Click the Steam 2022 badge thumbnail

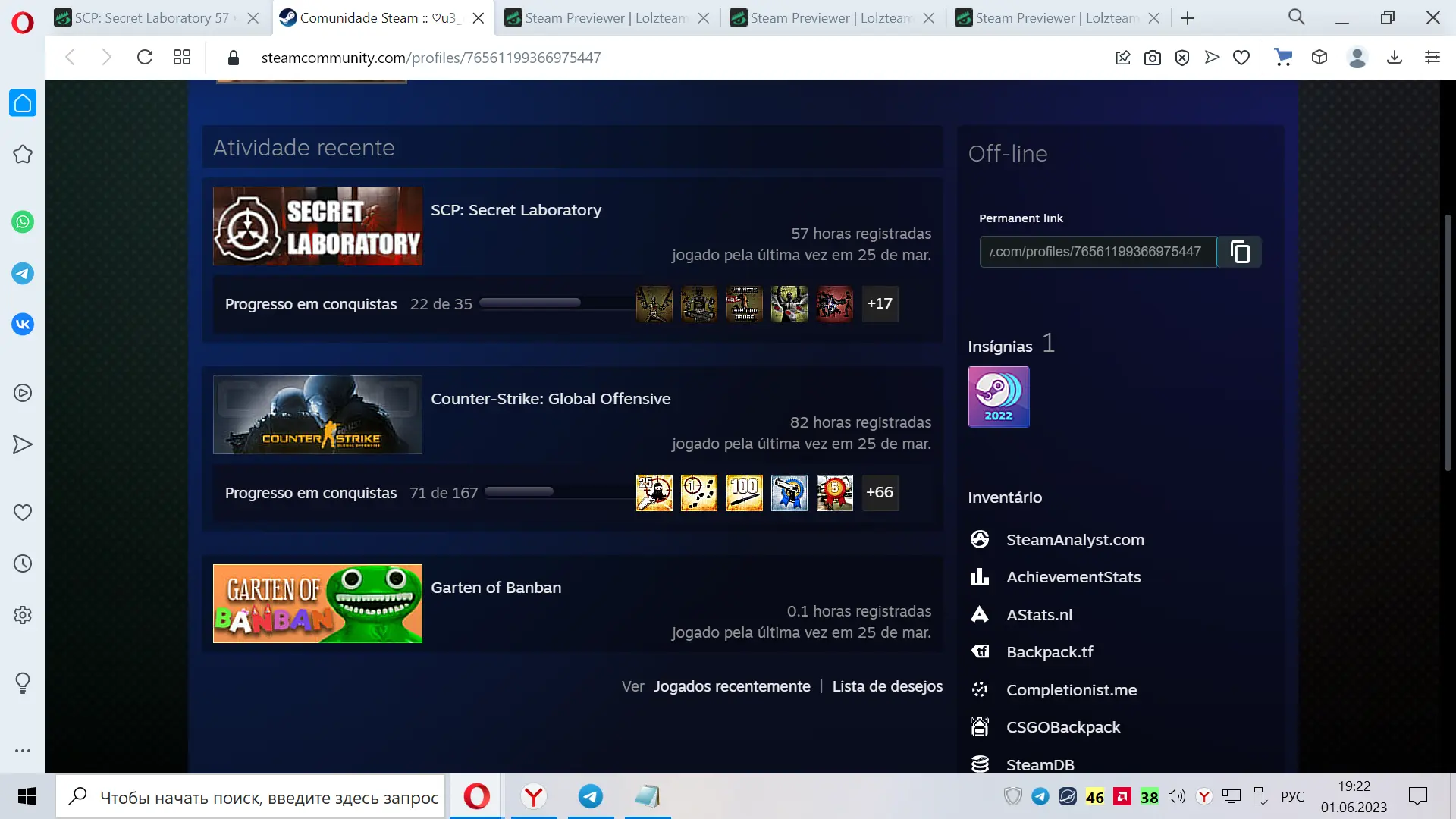[x=999, y=397]
